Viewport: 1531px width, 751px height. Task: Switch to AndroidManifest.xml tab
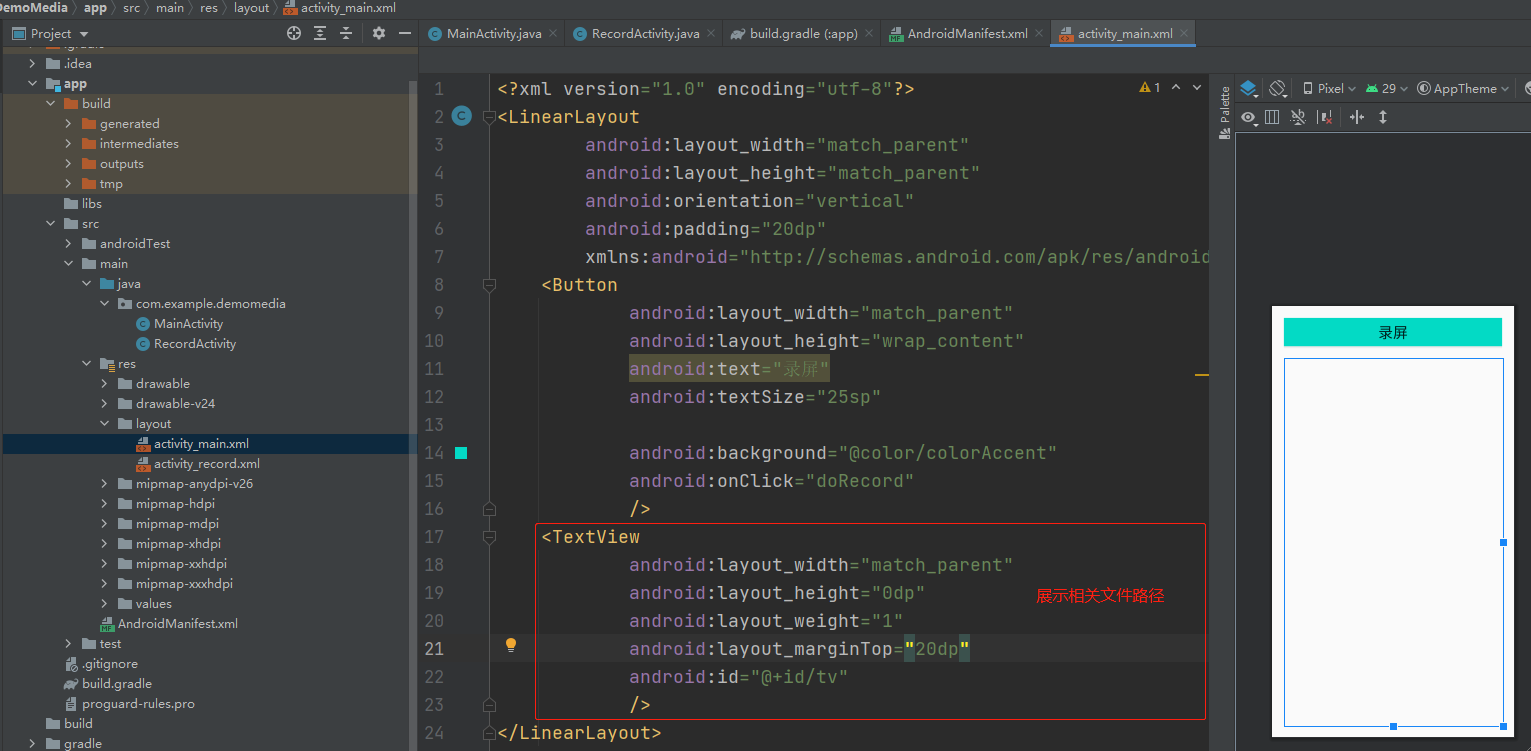point(967,33)
